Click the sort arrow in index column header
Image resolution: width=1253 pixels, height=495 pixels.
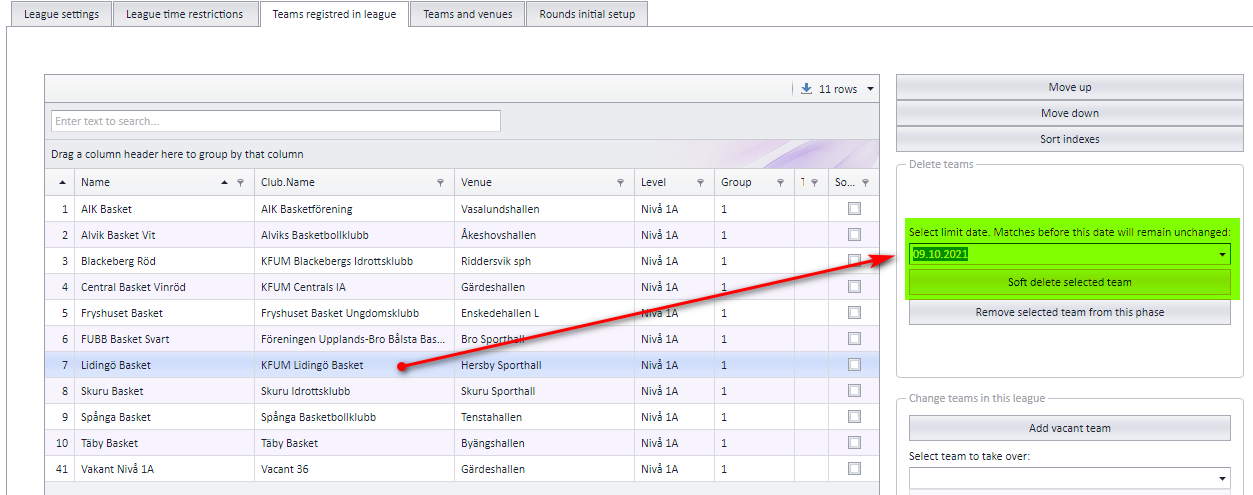tap(64, 183)
